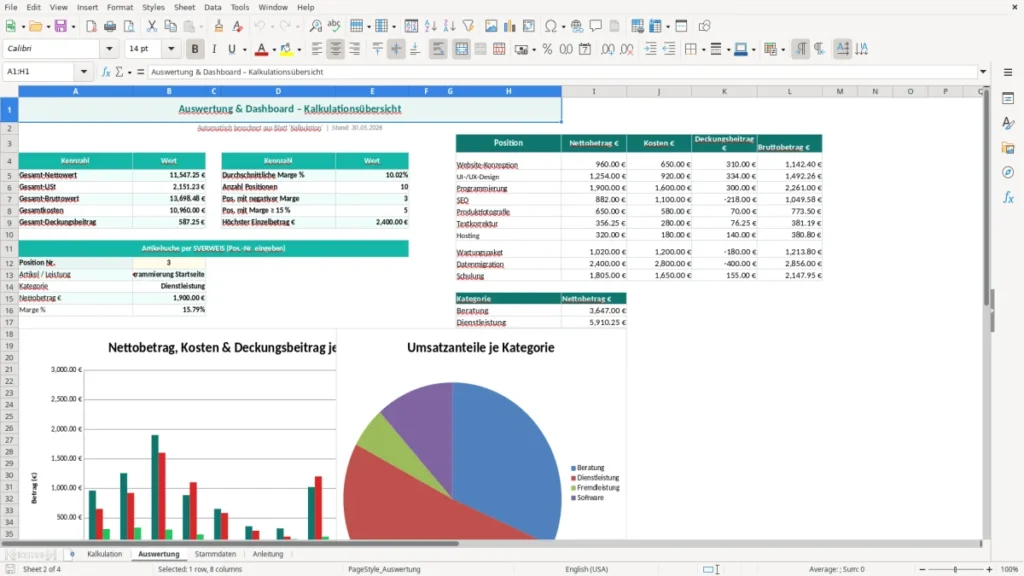Click zoom in plus button
1024x576 pixels.
pos(989,569)
